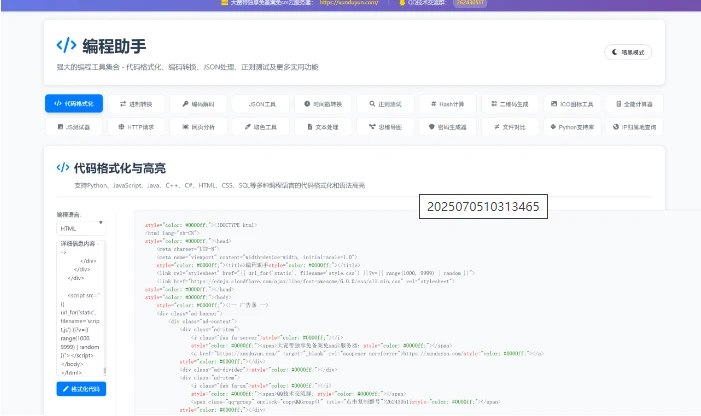
Task: Click the formatted code output panel
Action: pyautogui.click(x=417, y=313)
